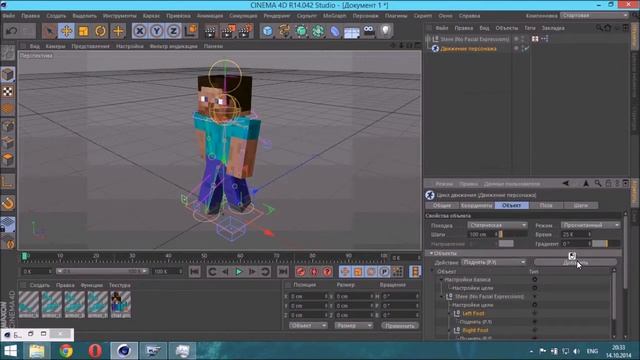
Task: Enable texture mode checkerboard icon
Action: pyautogui.click(x=8, y=91)
